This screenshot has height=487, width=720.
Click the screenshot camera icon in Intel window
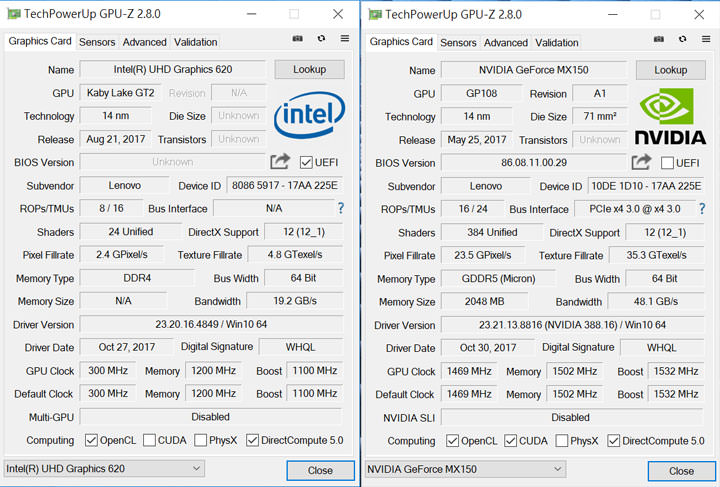click(297, 39)
